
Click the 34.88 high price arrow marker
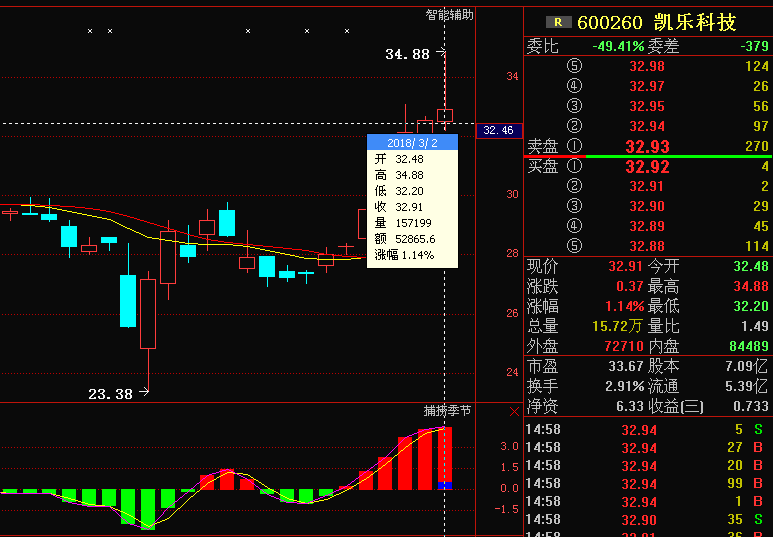point(414,54)
